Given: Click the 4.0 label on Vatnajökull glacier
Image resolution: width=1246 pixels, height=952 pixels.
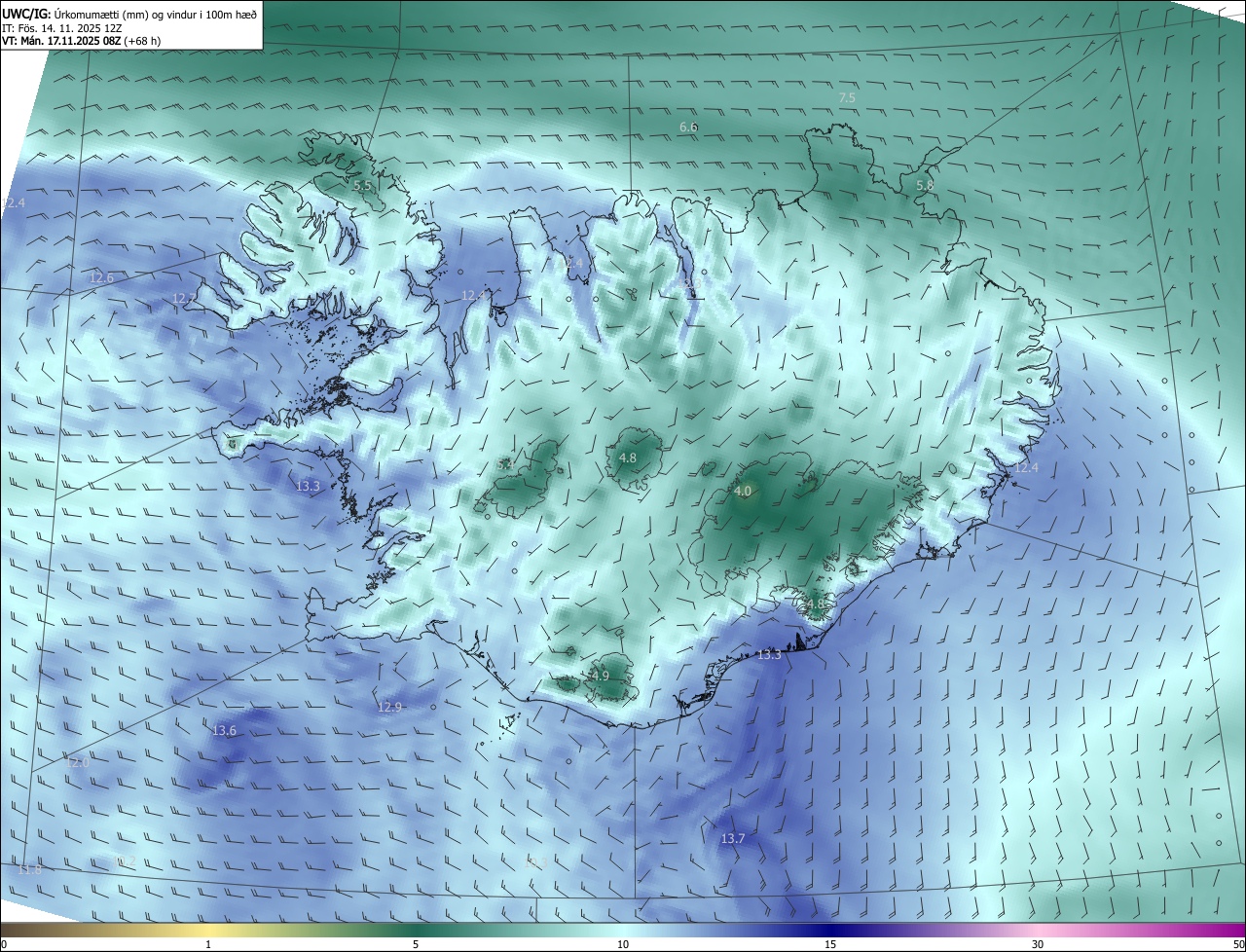Looking at the screenshot, I should [744, 492].
